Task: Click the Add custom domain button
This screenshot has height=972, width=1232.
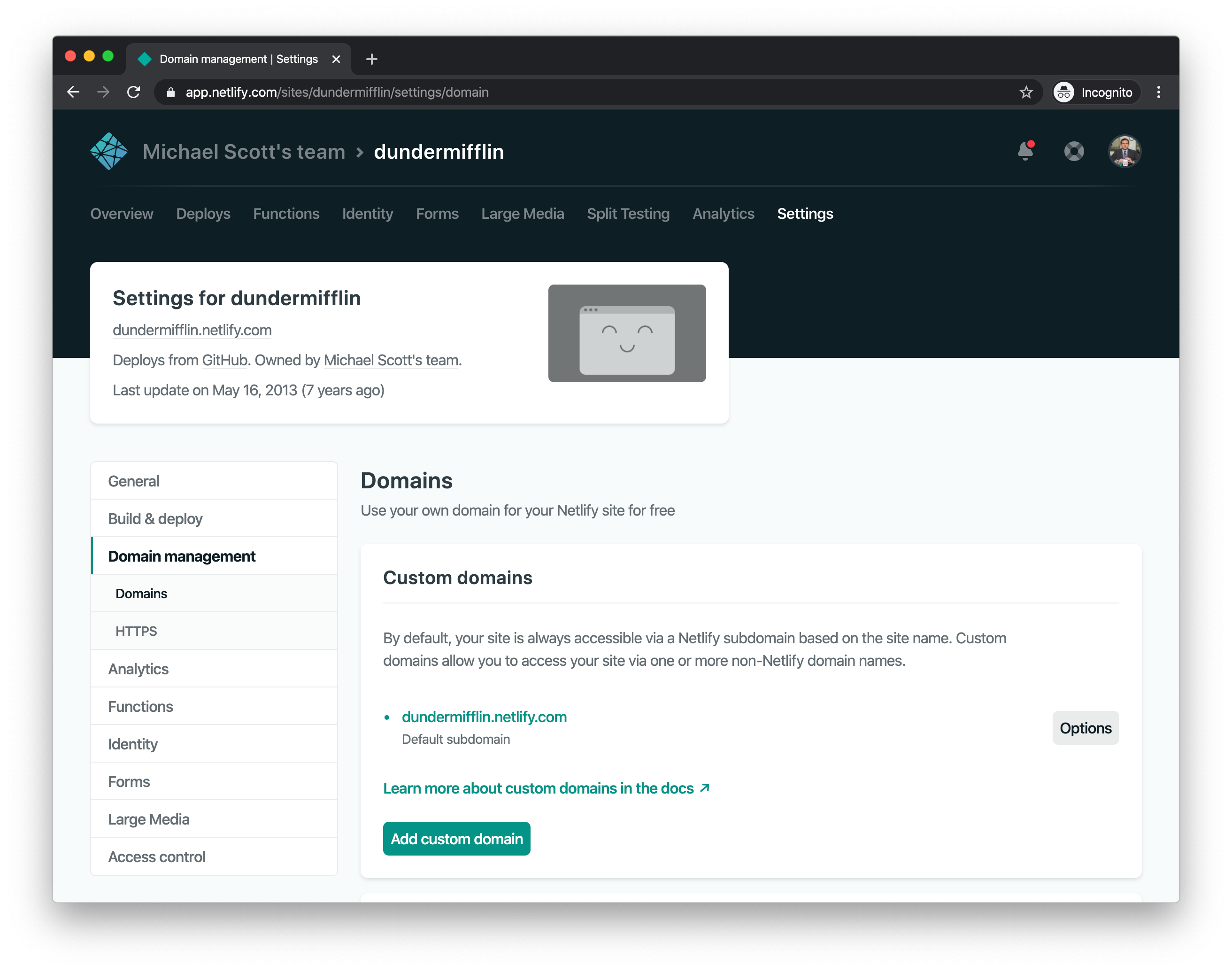Action: click(456, 839)
